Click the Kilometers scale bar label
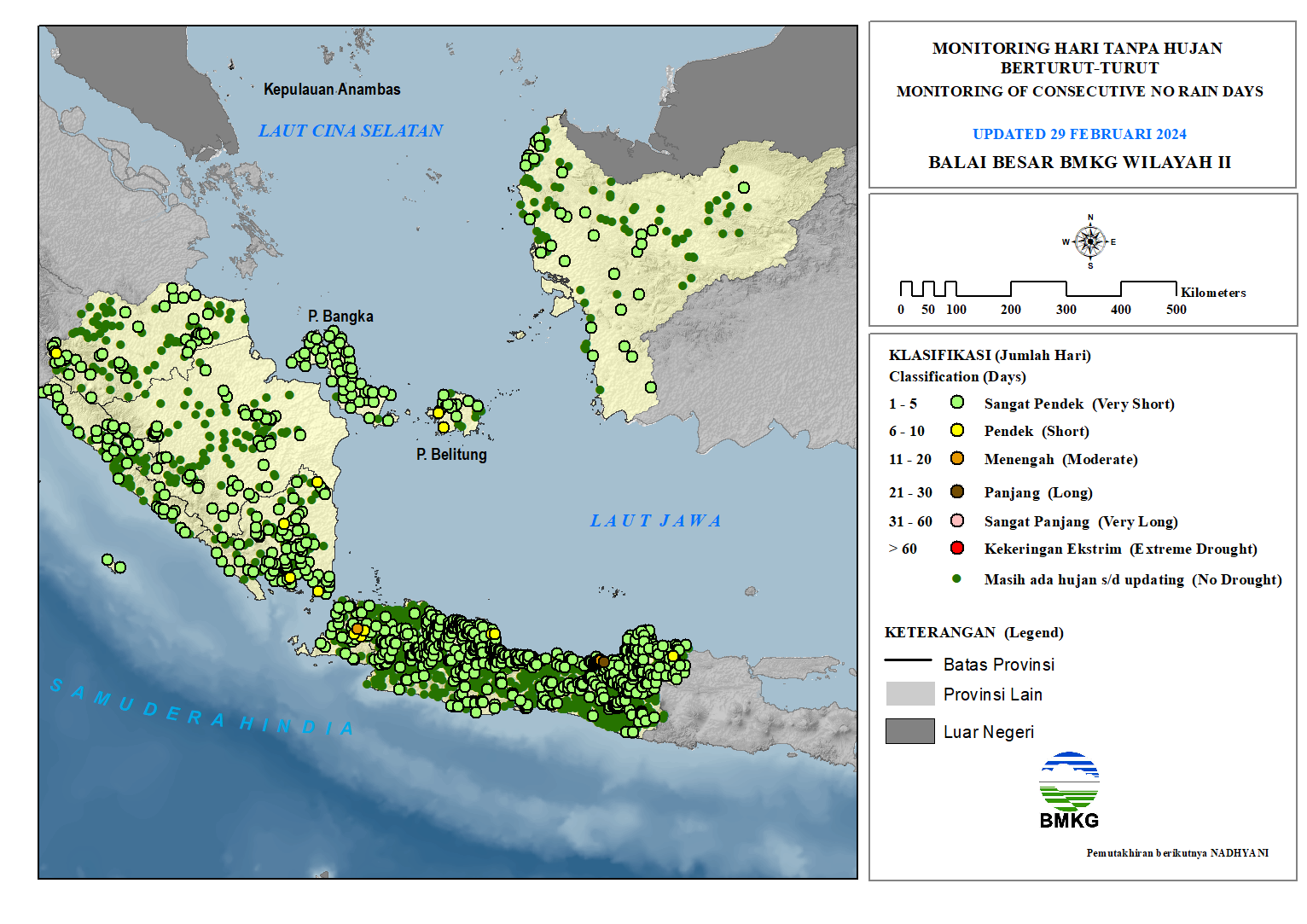Screen dimensions: 1307x924 tap(1213, 293)
